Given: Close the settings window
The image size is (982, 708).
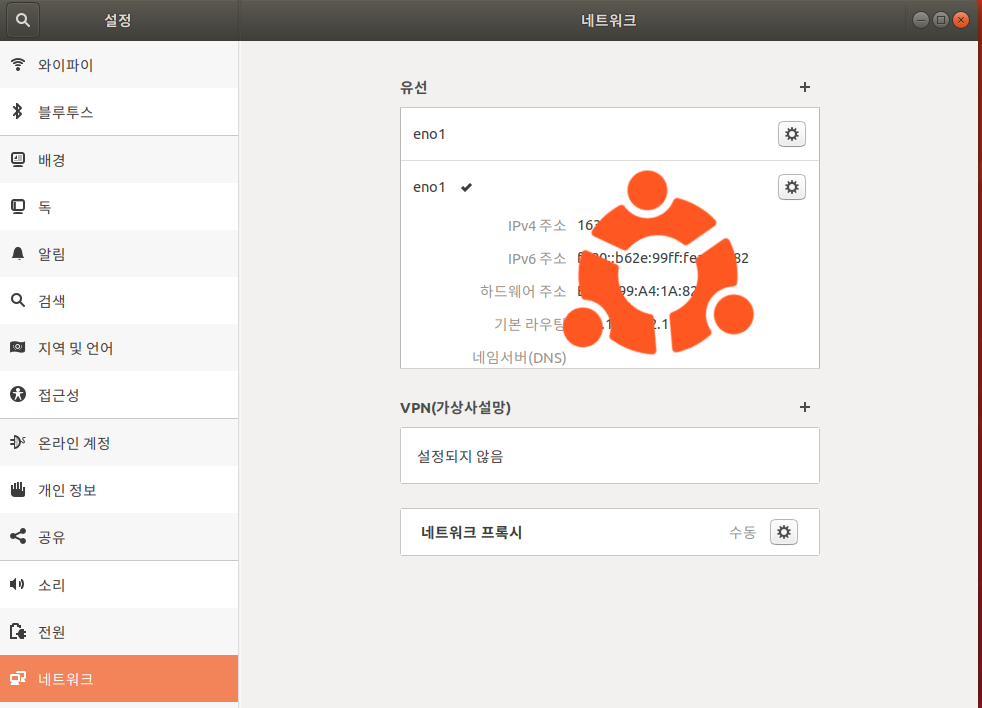Looking at the screenshot, I should [961, 20].
